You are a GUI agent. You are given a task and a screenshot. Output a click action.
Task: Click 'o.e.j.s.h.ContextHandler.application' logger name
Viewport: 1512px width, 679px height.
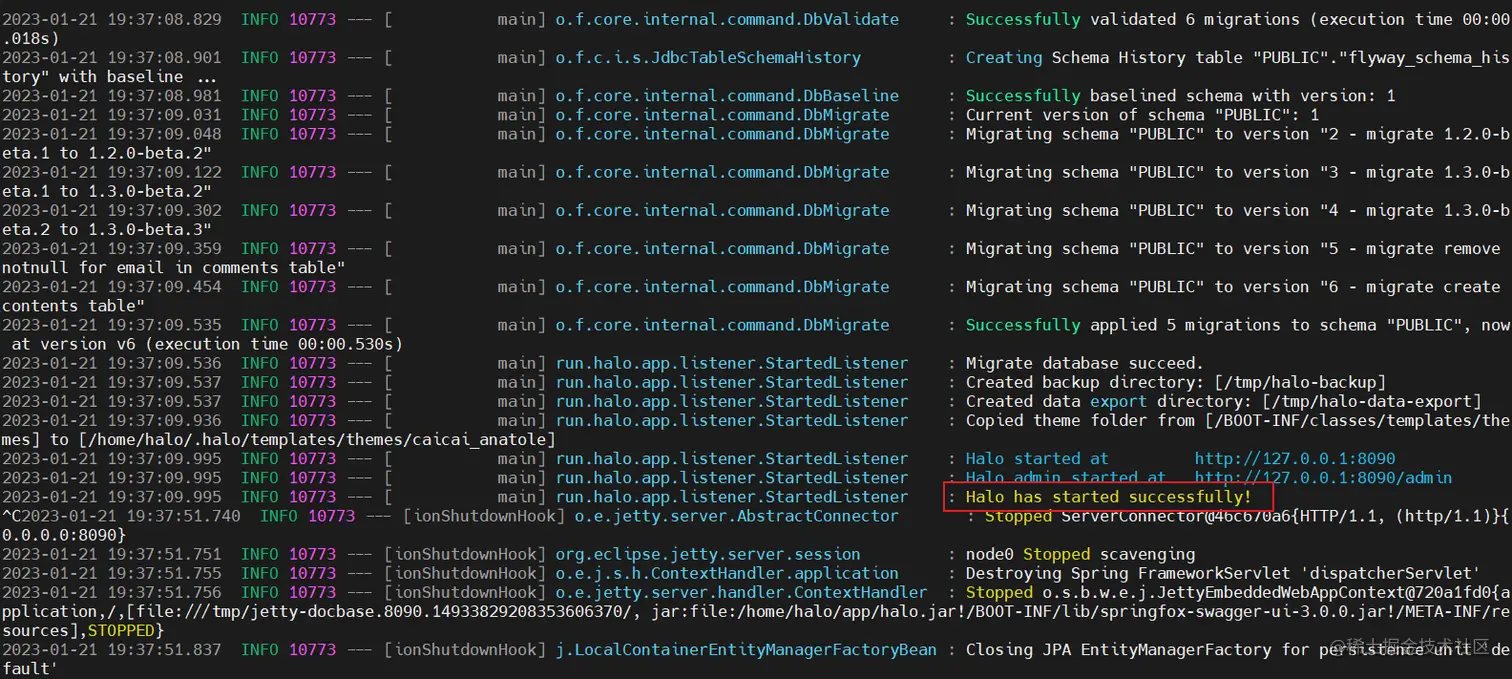[x=727, y=573]
